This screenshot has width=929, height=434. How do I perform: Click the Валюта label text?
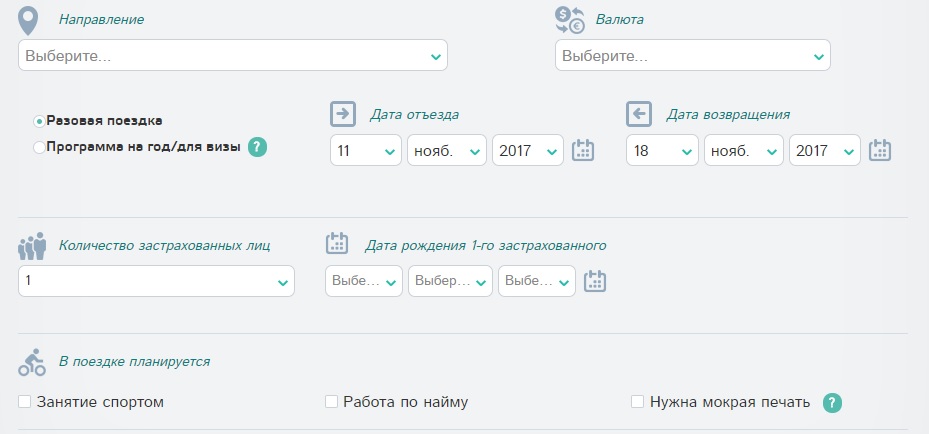[x=620, y=20]
